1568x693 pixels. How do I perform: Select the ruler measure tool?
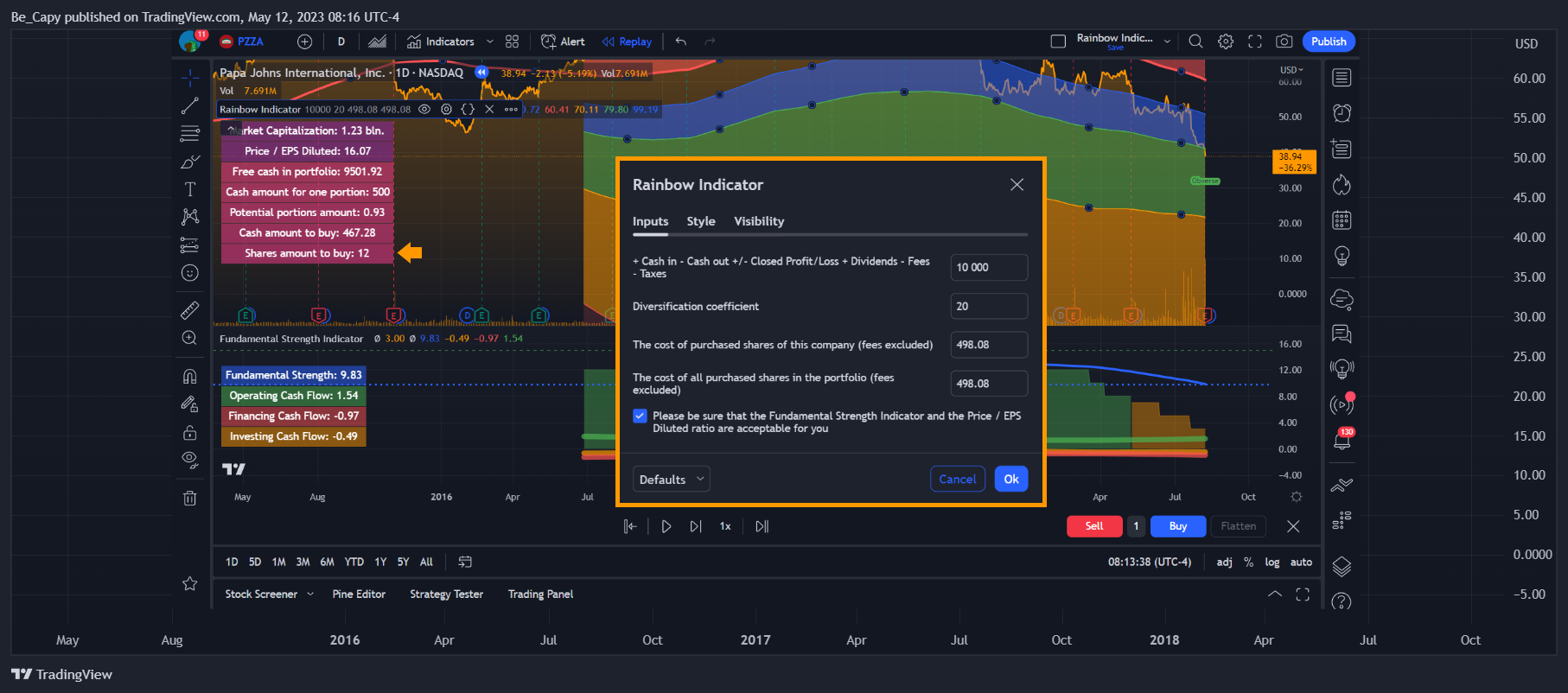190,309
